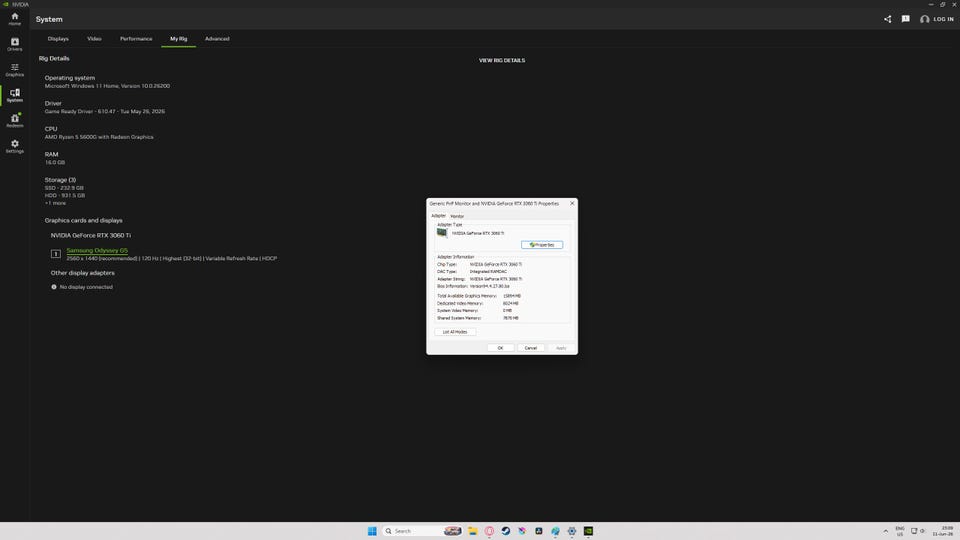Select the Adapter tab in Properties dialog
960x540 pixels.
pos(438,216)
